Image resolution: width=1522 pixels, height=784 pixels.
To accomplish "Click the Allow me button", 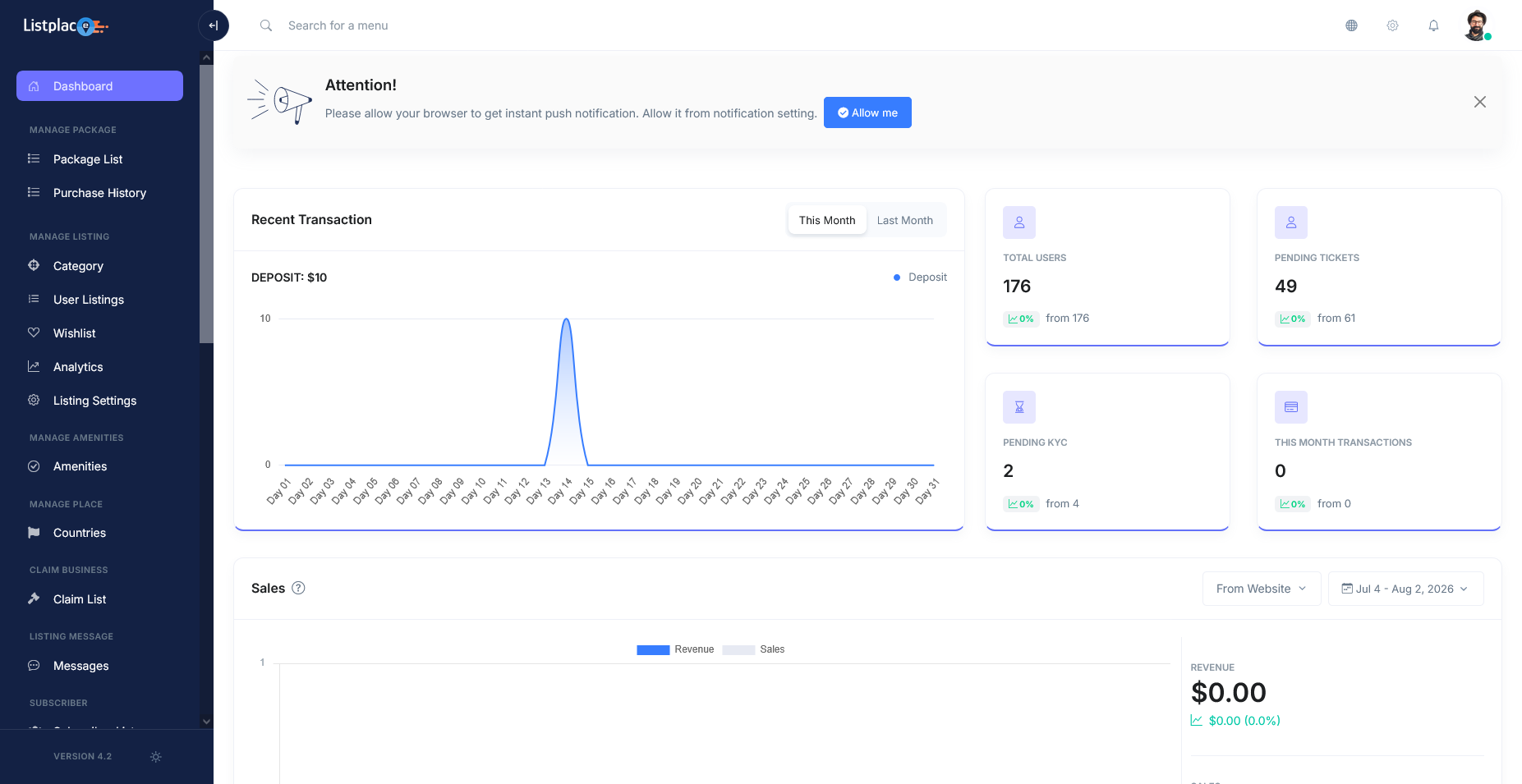I will pos(867,112).
